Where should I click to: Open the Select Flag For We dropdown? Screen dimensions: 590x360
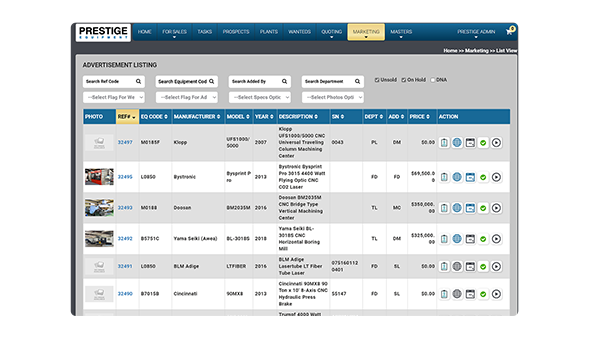click(114, 97)
